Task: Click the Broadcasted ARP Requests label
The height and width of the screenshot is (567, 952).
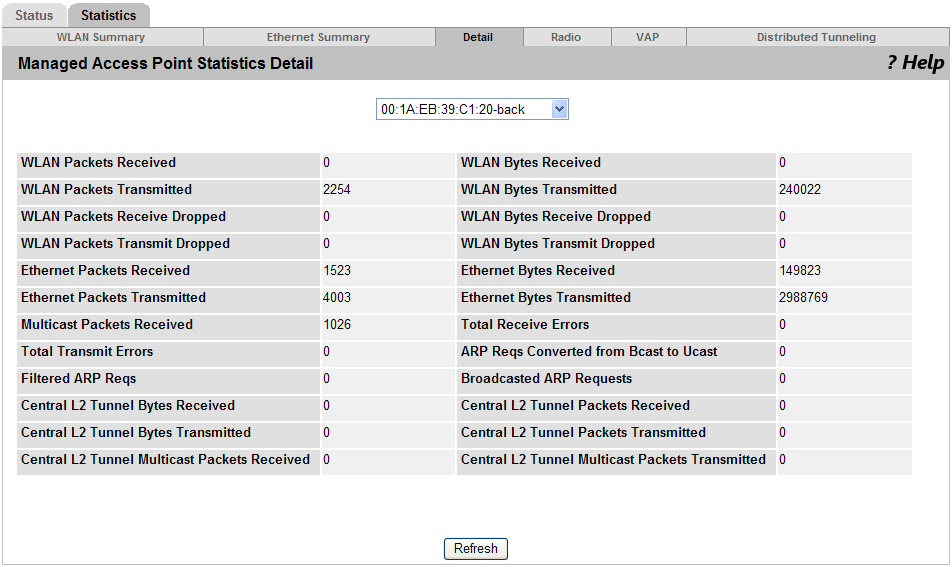Action: point(546,378)
